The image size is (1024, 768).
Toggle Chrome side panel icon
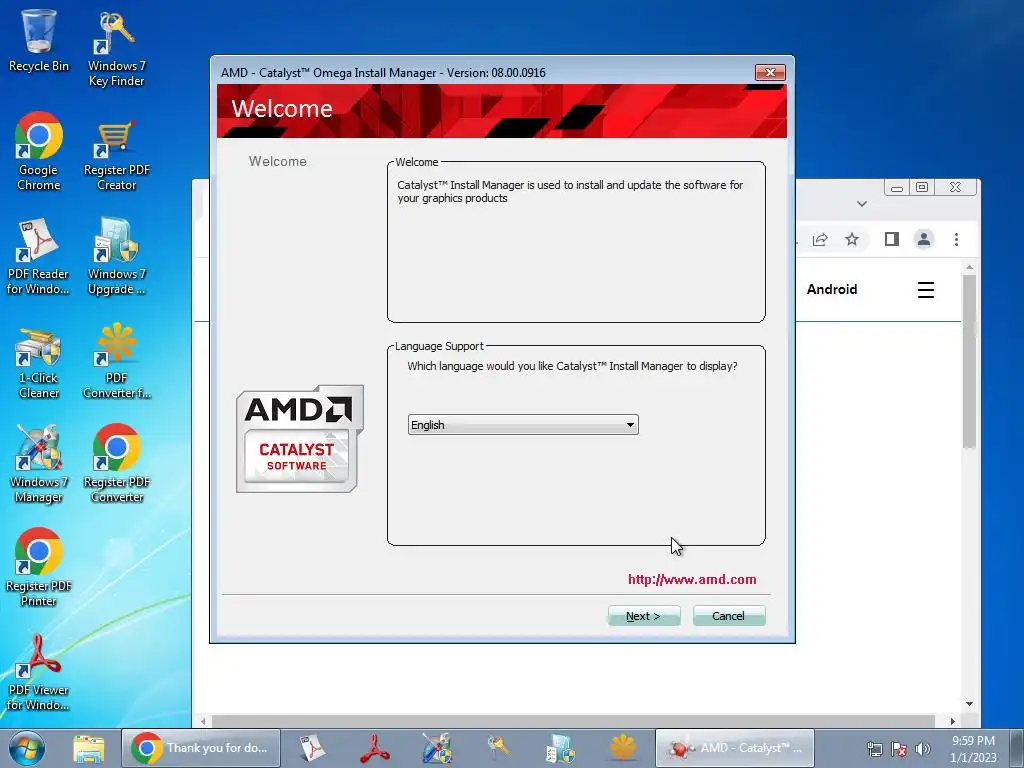[x=891, y=240]
